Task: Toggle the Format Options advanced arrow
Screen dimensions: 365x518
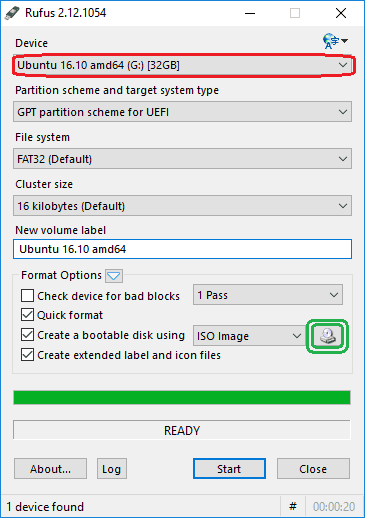Action: (114, 276)
